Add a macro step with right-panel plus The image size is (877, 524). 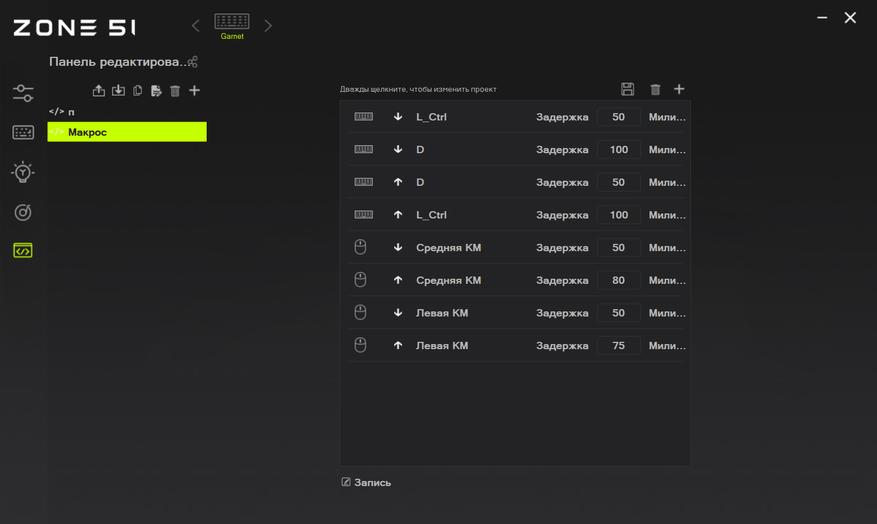679,89
